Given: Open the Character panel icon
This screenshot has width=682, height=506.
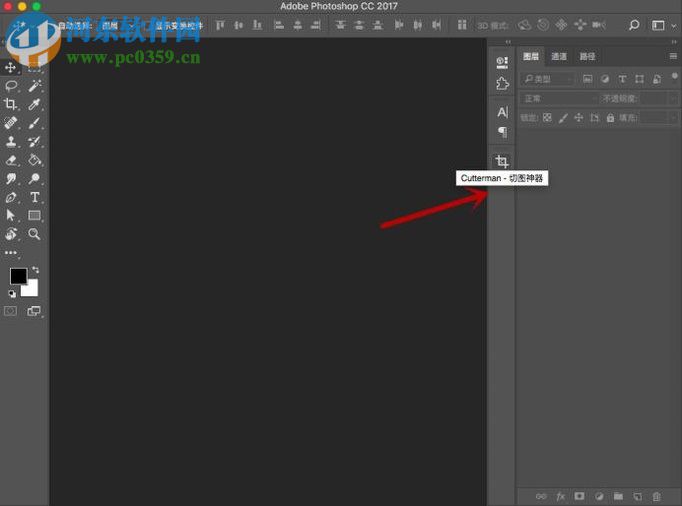Looking at the screenshot, I should pyautogui.click(x=502, y=112).
